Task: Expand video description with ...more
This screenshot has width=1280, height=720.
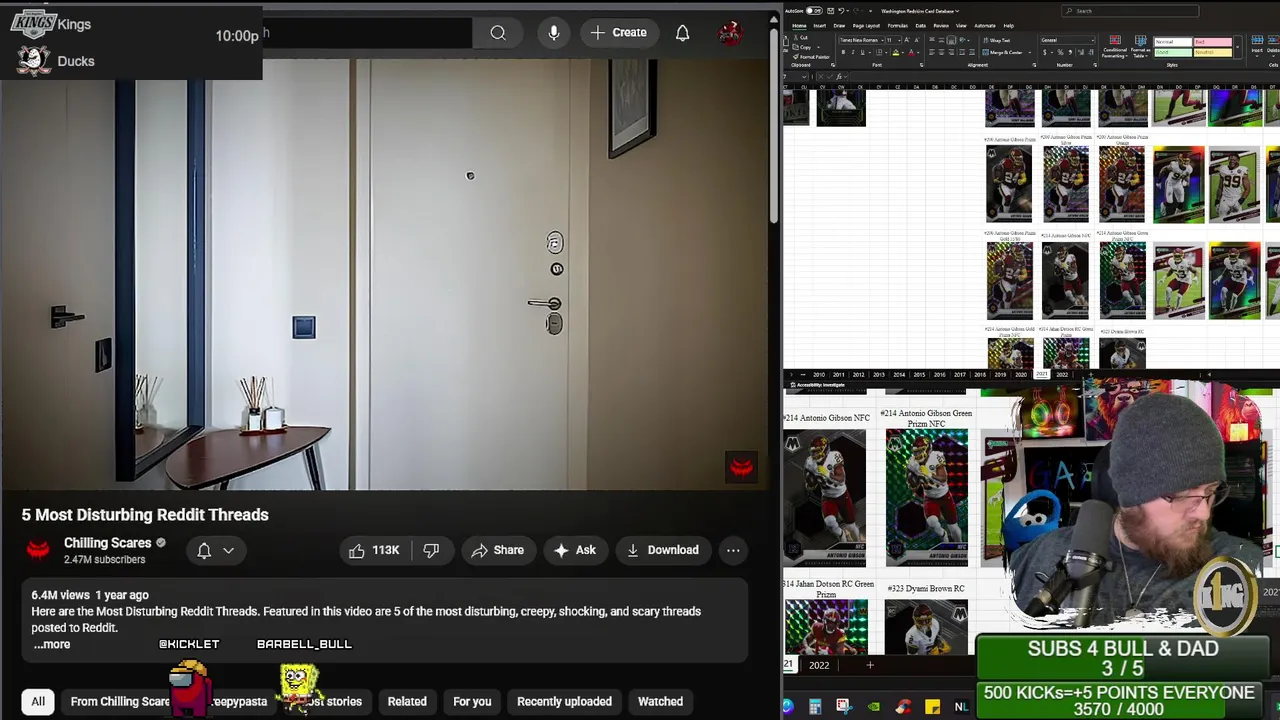Action: coord(52,644)
